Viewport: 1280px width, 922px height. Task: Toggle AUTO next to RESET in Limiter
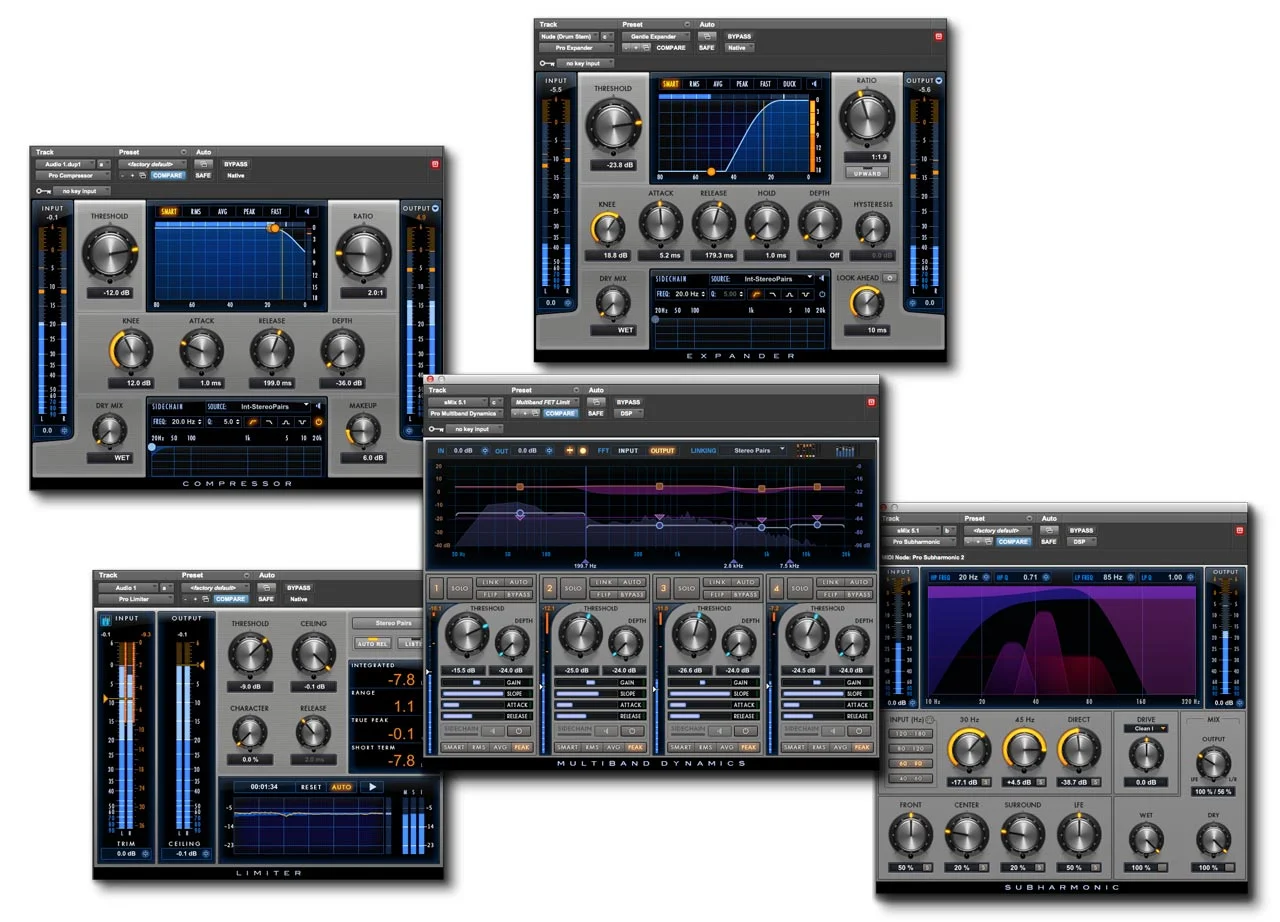coord(342,787)
